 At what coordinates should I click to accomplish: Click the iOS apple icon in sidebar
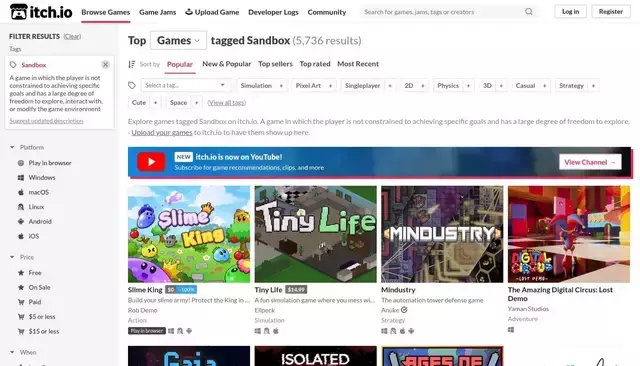tap(21, 236)
